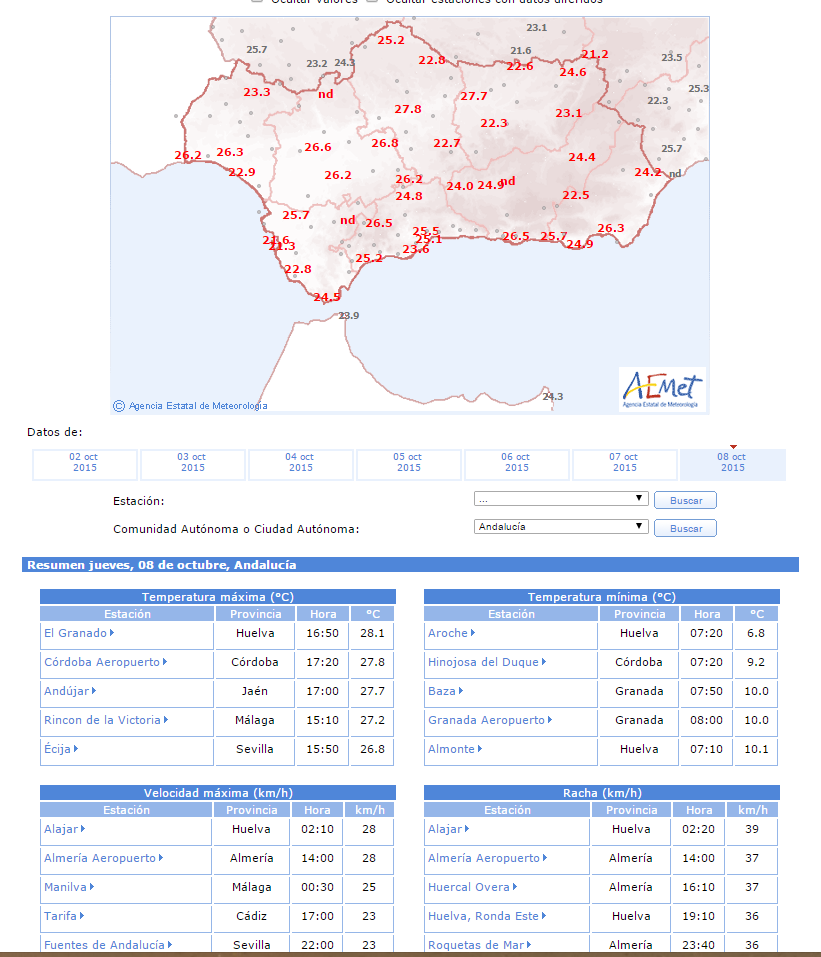Viewport: 821px width, 957px height.
Task: Click the arrow icon next to Huercal Overa
Action: pyautogui.click(x=515, y=887)
